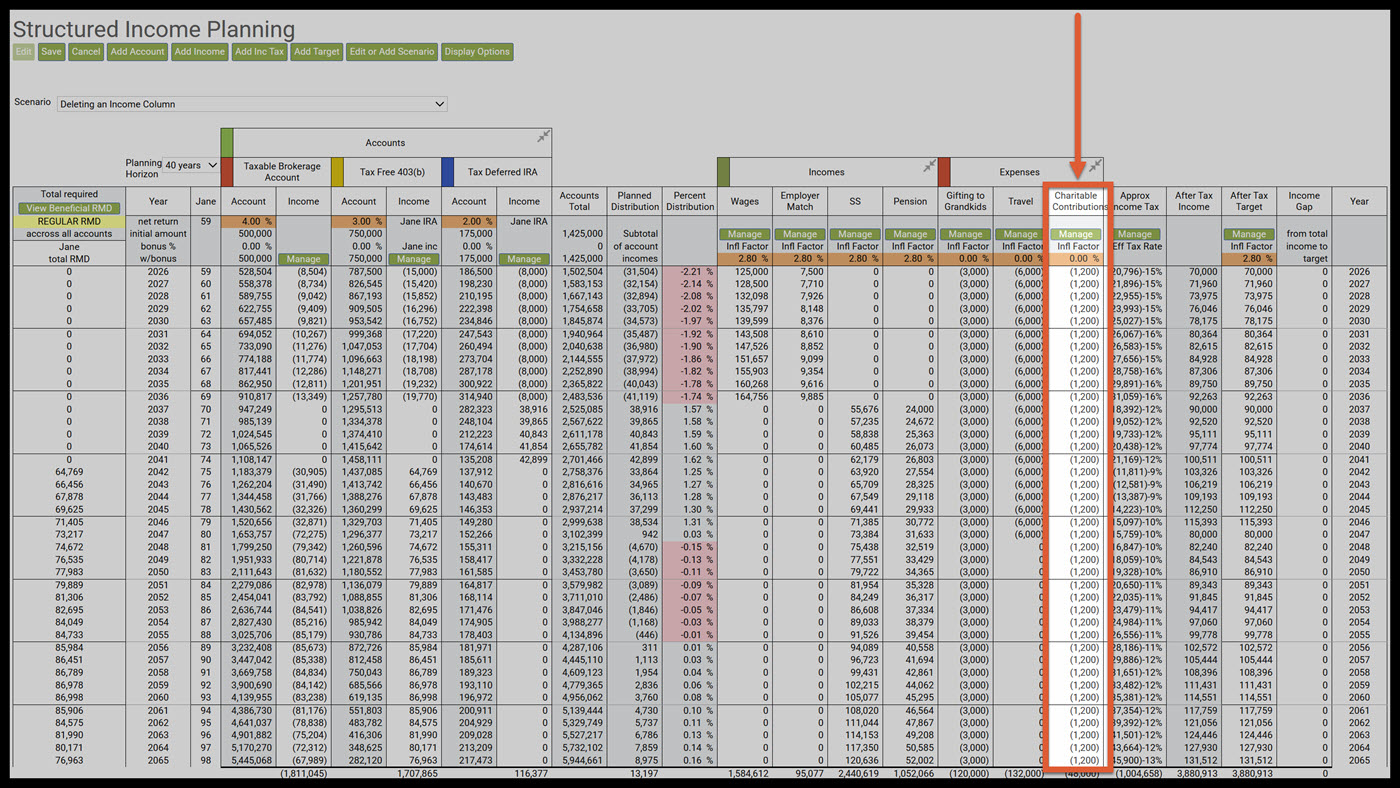Manage the Tax Deferred IRA income

pyautogui.click(x=524, y=259)
